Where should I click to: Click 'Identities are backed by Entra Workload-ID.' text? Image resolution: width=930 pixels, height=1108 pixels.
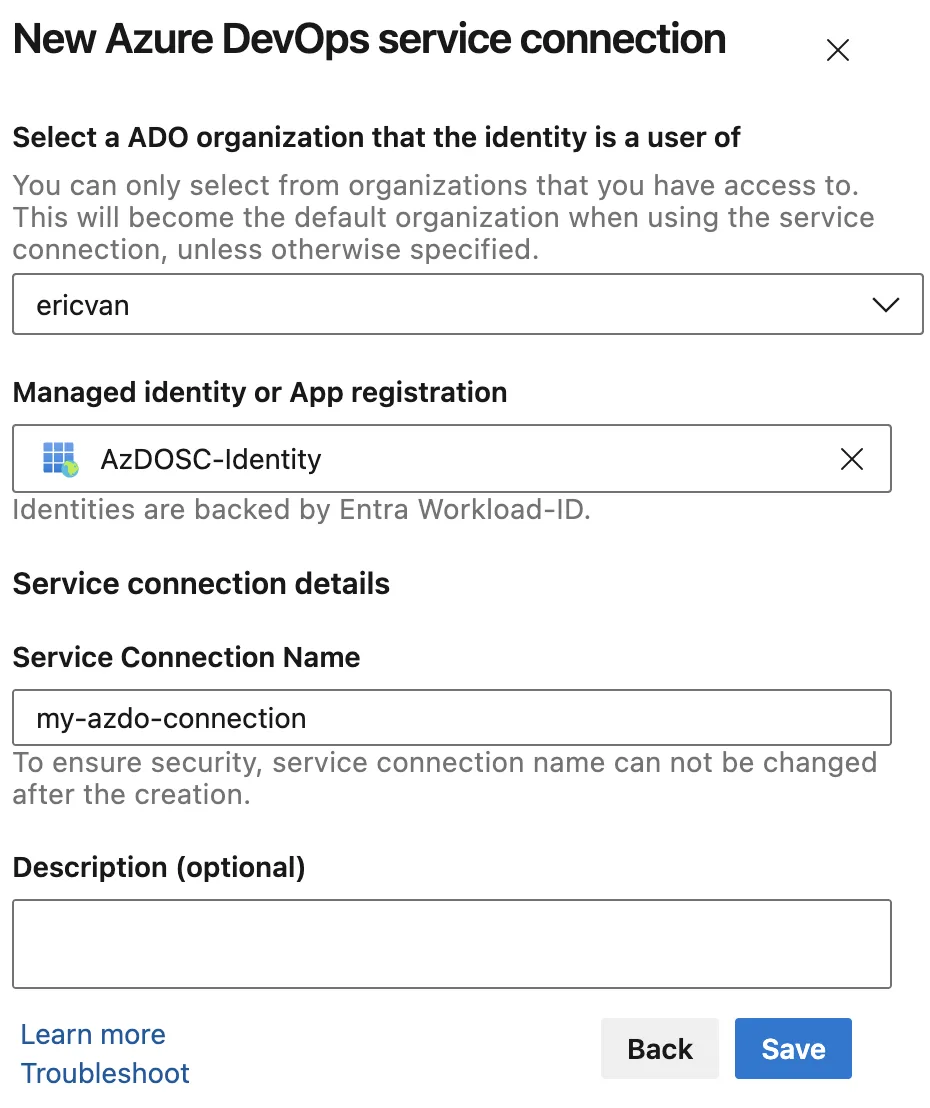[x=302, y=509]
